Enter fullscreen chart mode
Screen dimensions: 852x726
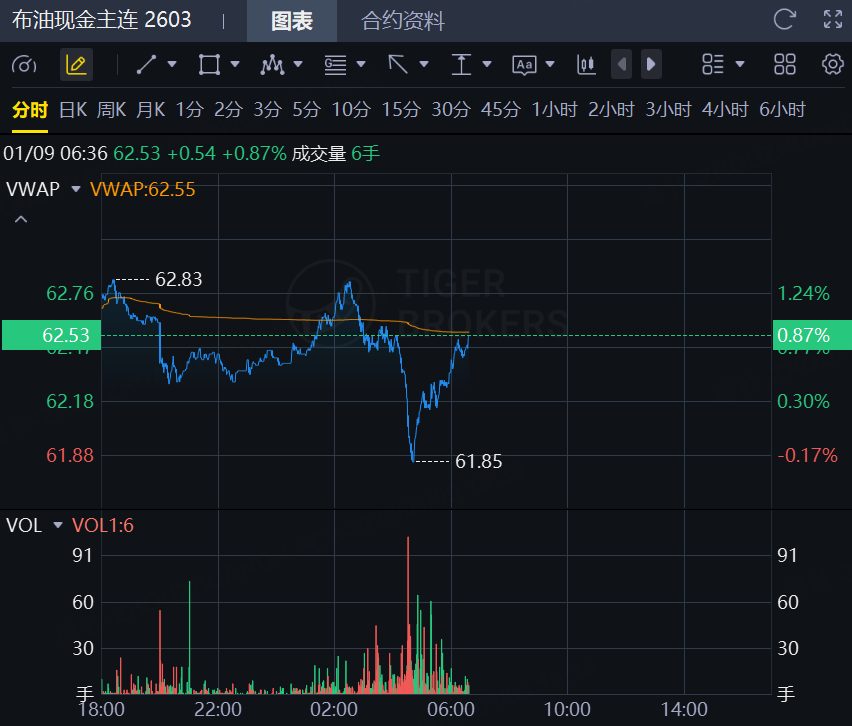832,19
